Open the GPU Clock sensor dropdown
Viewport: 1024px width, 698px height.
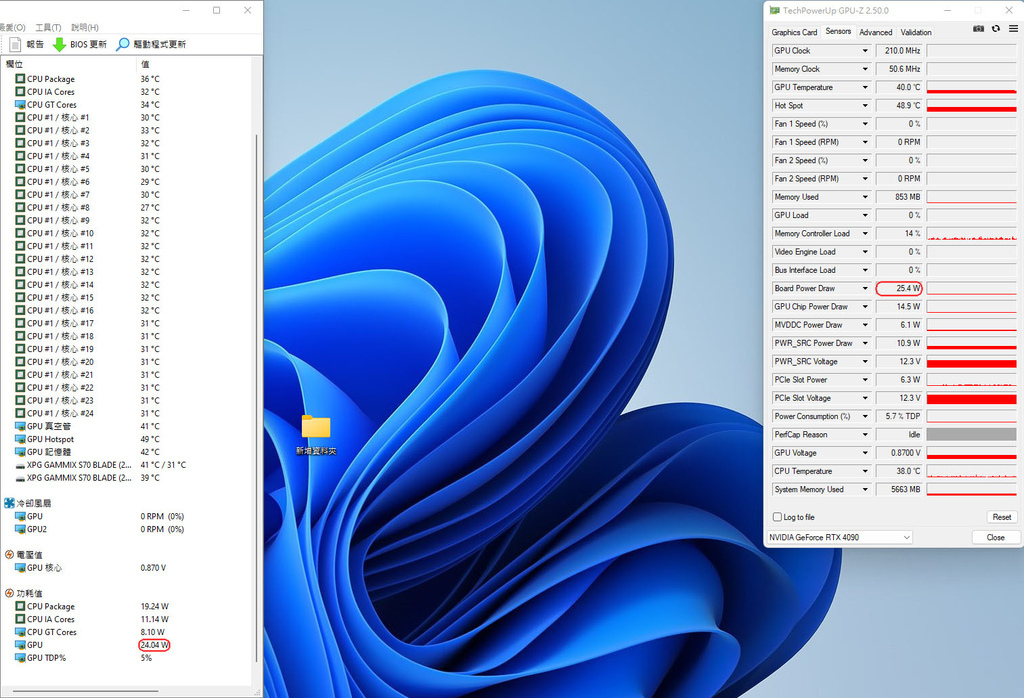(865, 51)
